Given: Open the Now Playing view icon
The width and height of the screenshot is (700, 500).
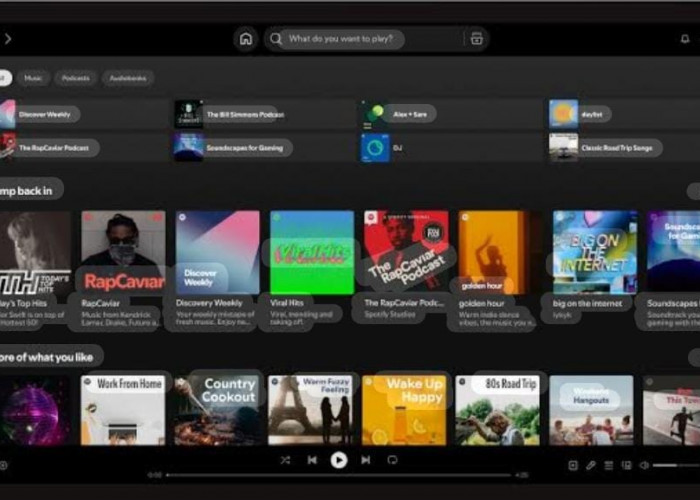Looking at the screenshot, I should tap(573, 465).
